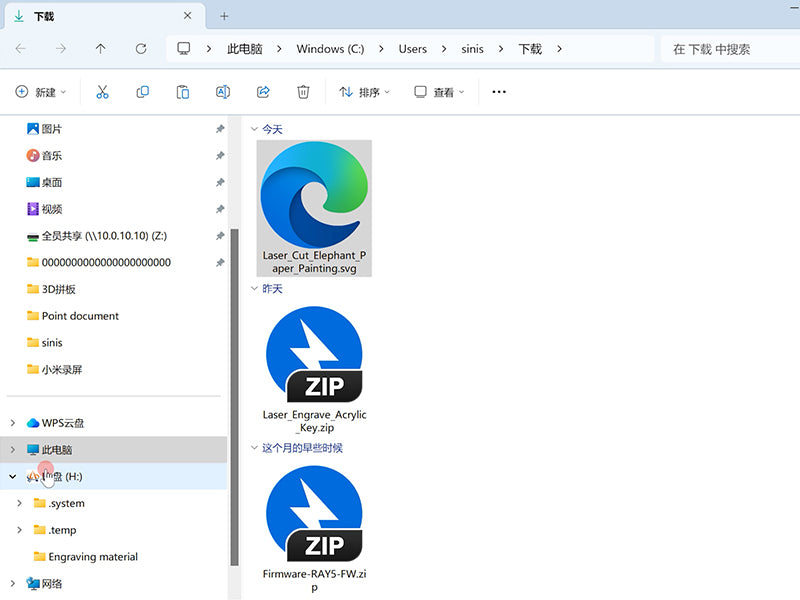The height and width of the screenshot is (600, 800).
Task: Go up one folder level
Action: pyautogui.click(x=101, y=49)
